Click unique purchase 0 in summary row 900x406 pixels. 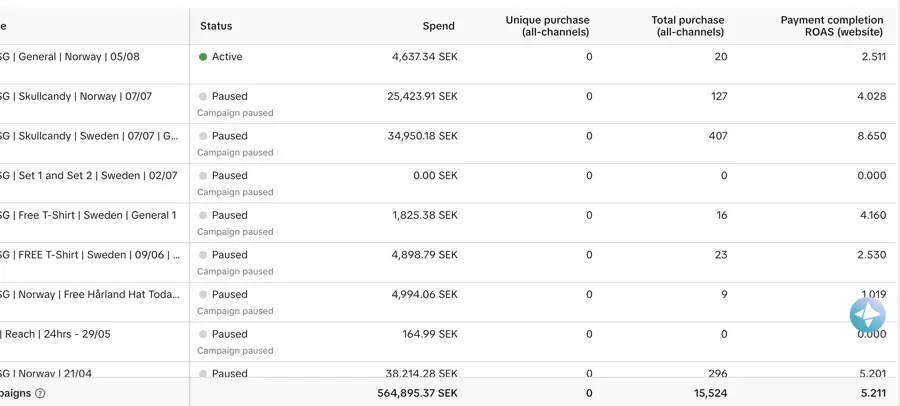pyautogui.click(x=589, y=394)
